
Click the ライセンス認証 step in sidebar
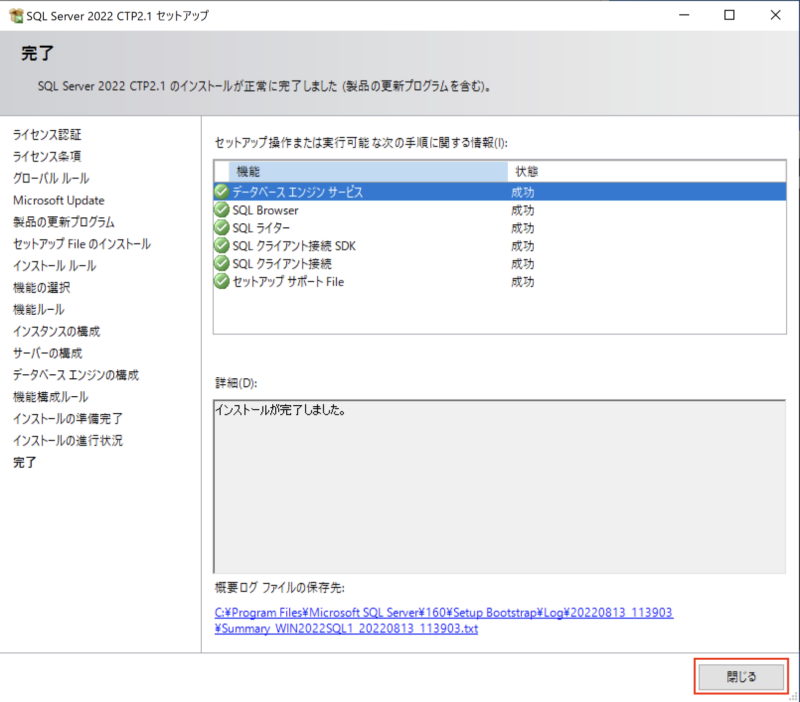coord(47,135)
